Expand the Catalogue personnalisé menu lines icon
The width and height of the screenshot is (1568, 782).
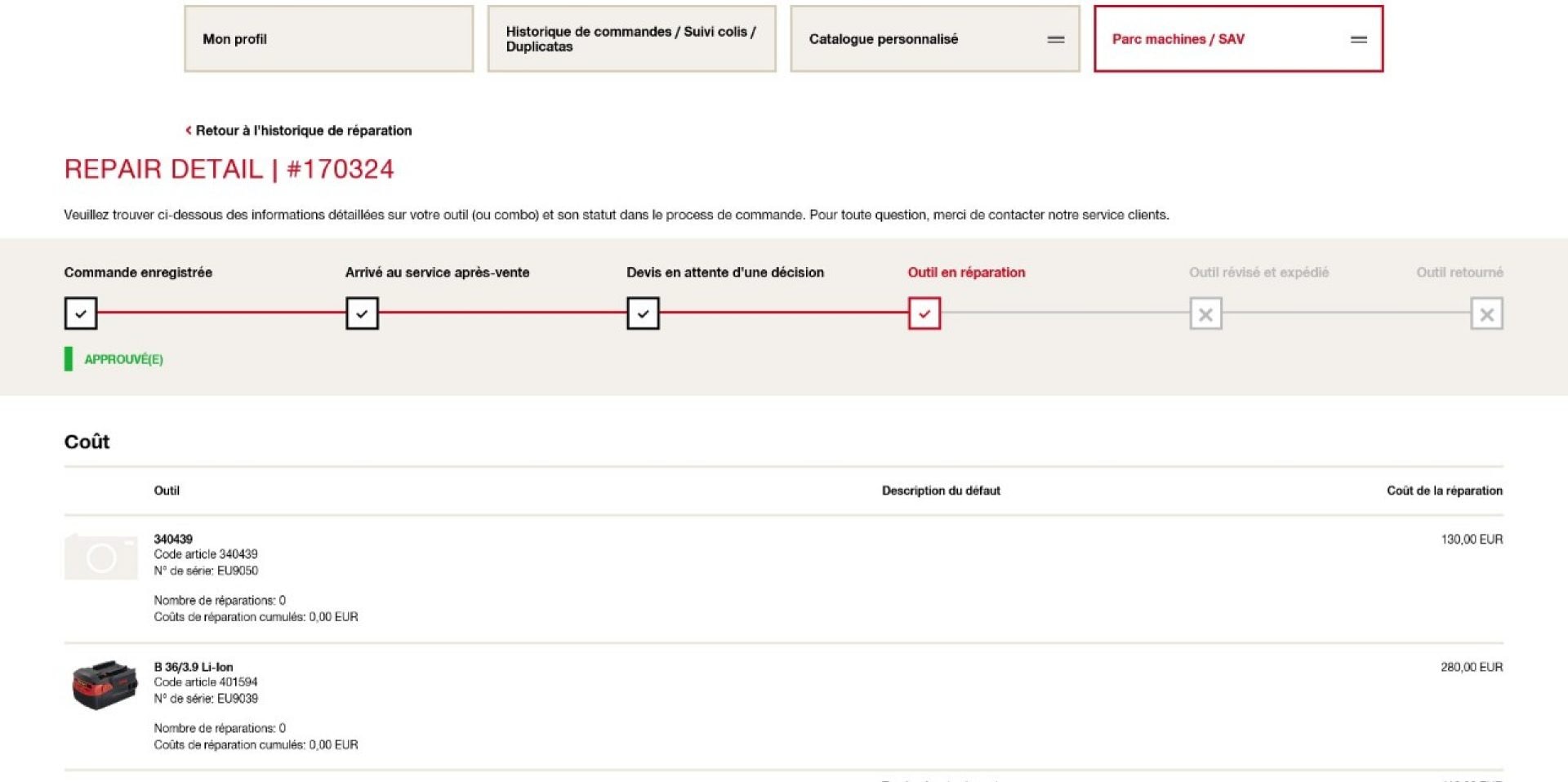[x=1056, y=39]
